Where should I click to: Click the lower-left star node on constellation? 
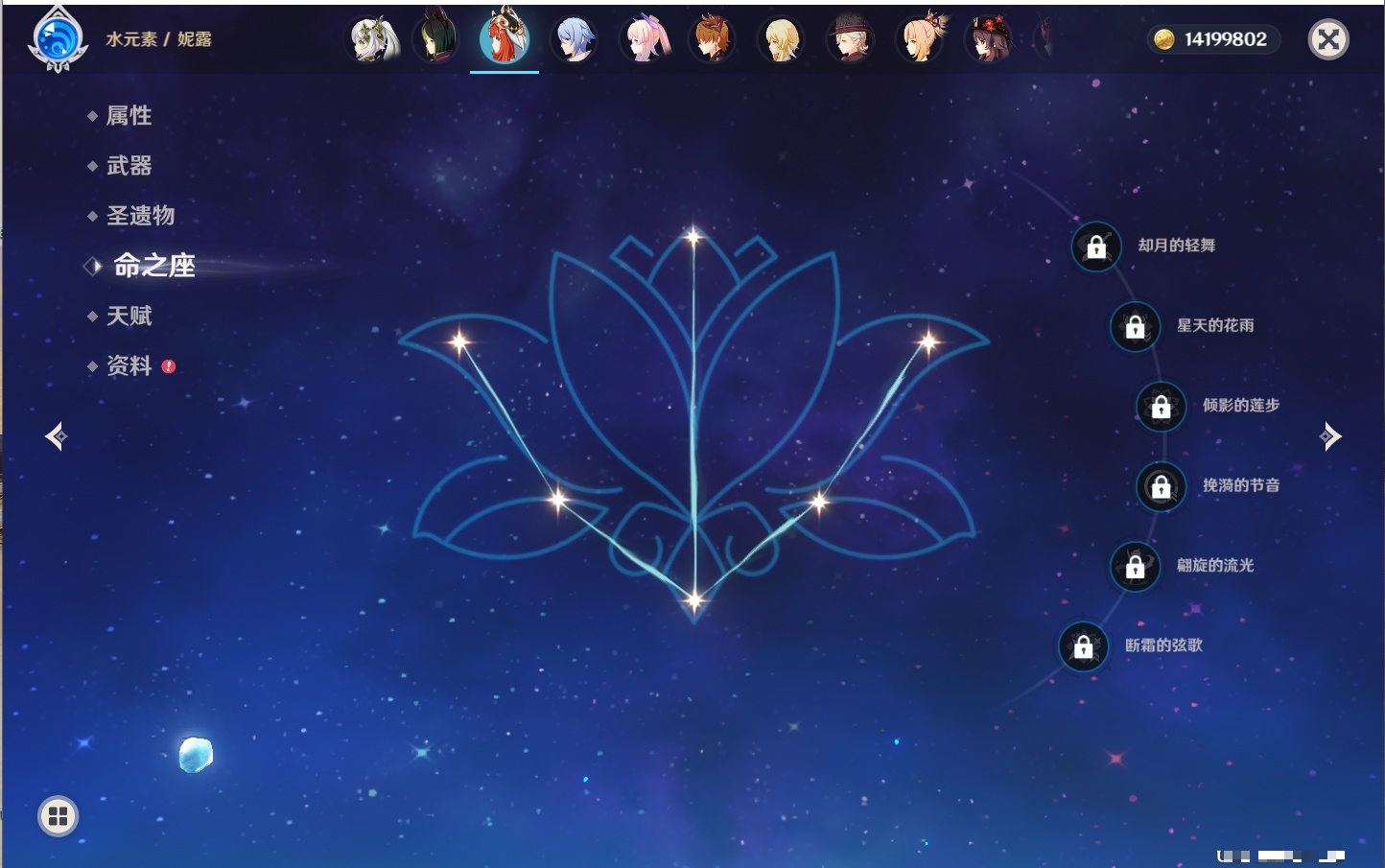pos(559,499)
